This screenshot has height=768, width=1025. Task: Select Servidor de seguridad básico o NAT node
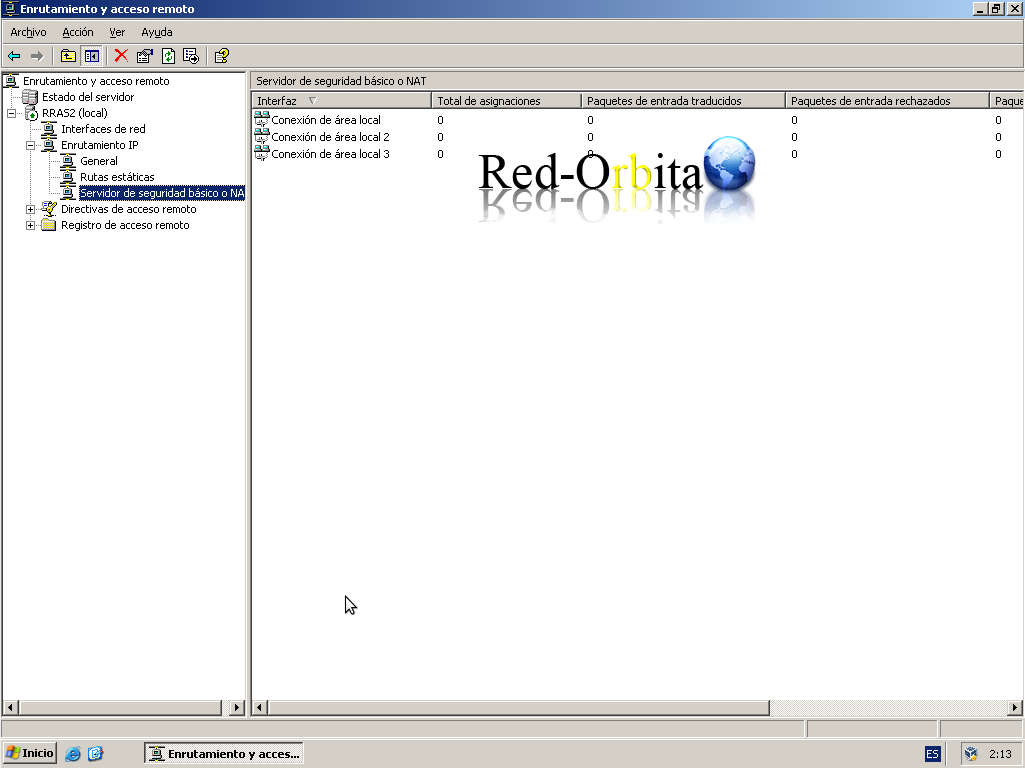pyautogui.click(x=161, y=193)
